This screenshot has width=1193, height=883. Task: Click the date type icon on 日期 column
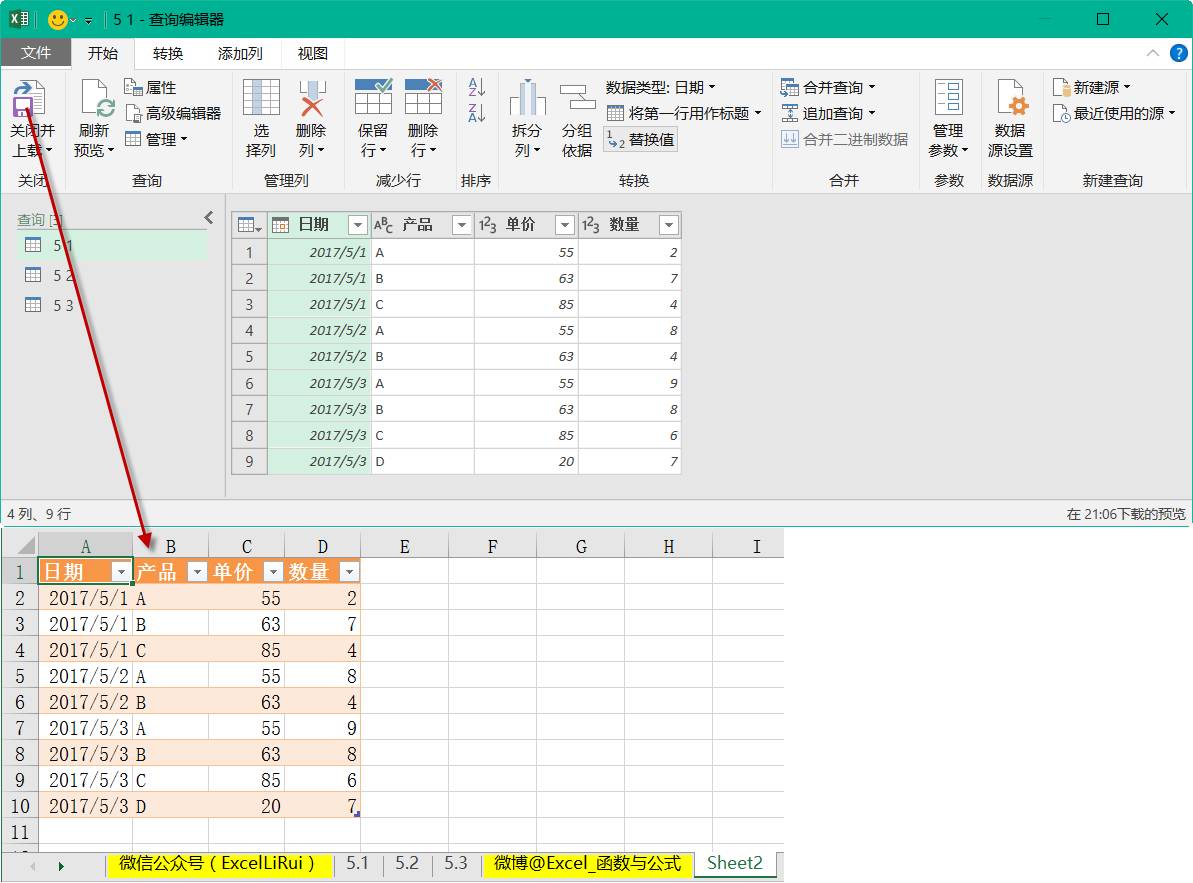coord(280,225)
